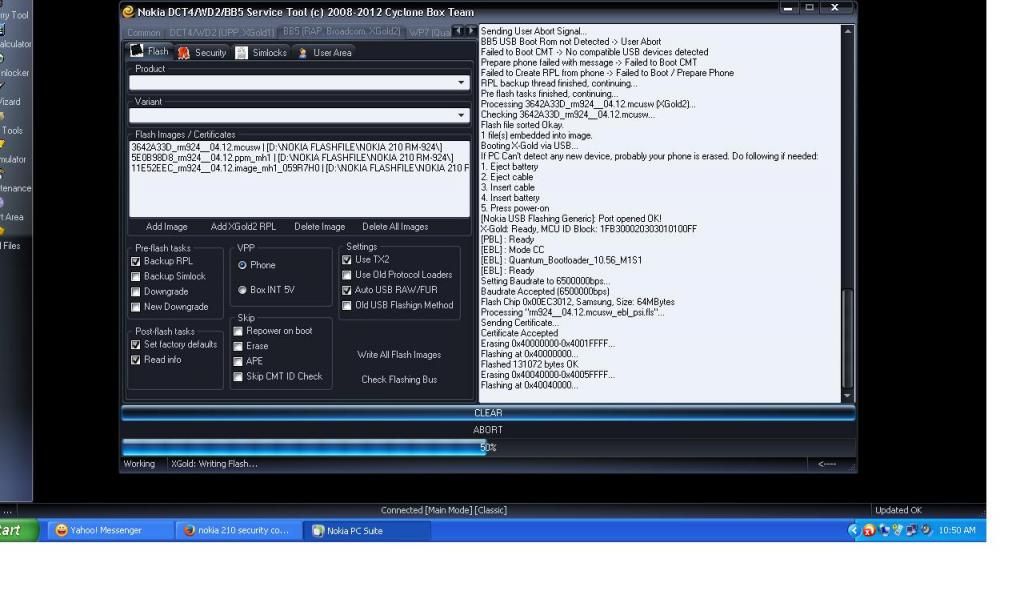
Task: Open the Security tab with red icon
Action: (x=184, y=53)
